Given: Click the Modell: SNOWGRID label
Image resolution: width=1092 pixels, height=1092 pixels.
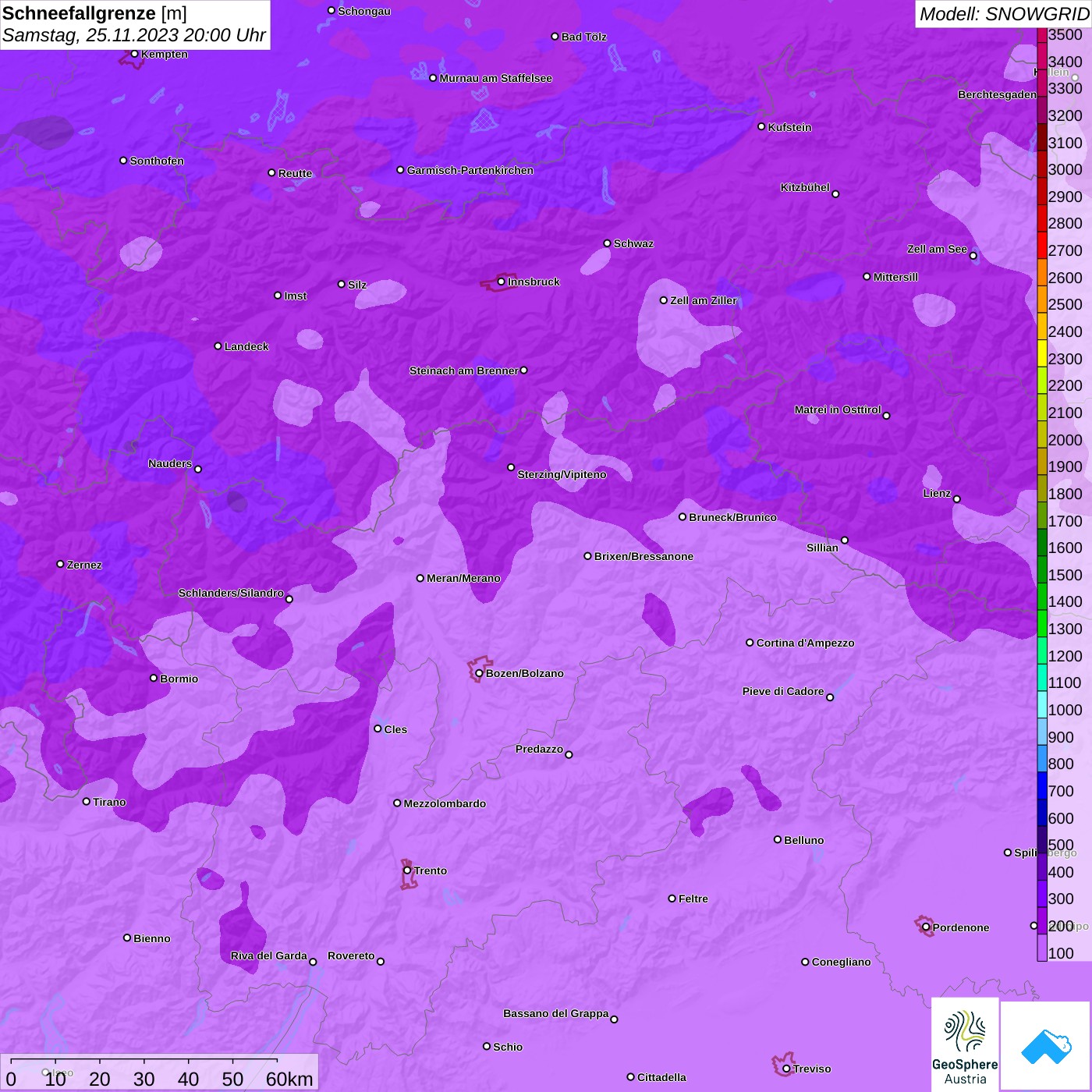Looking at the screenshot, I should point(1003,14).
